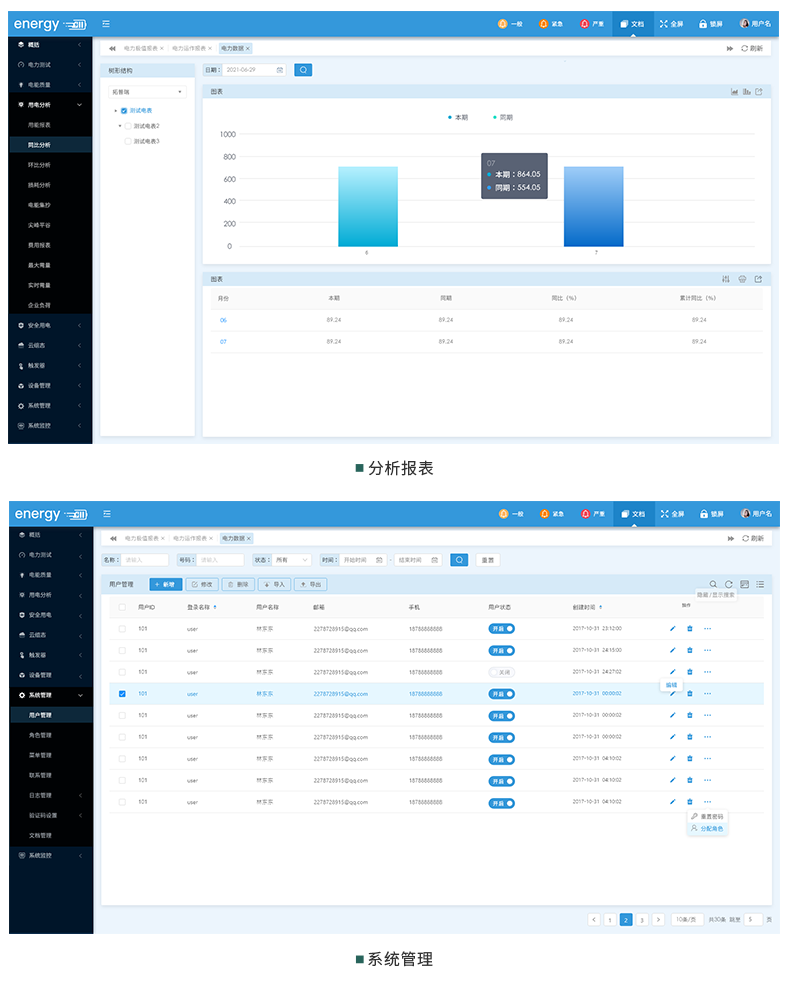Go to page 3 in pagination
Screen dimensions: 790x983
tap(642, 920)
